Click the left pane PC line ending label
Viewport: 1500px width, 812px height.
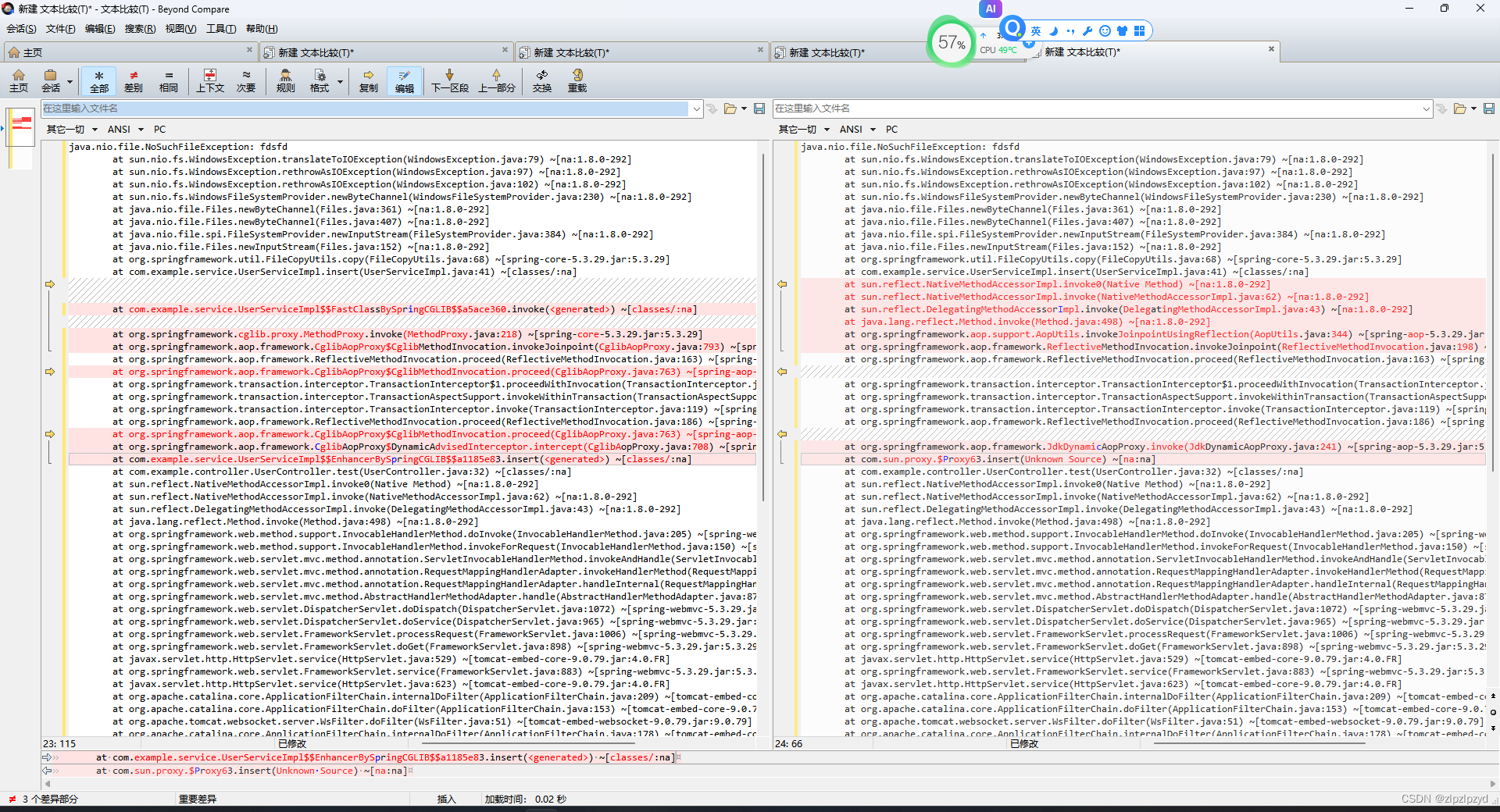(x=159, y=130)
